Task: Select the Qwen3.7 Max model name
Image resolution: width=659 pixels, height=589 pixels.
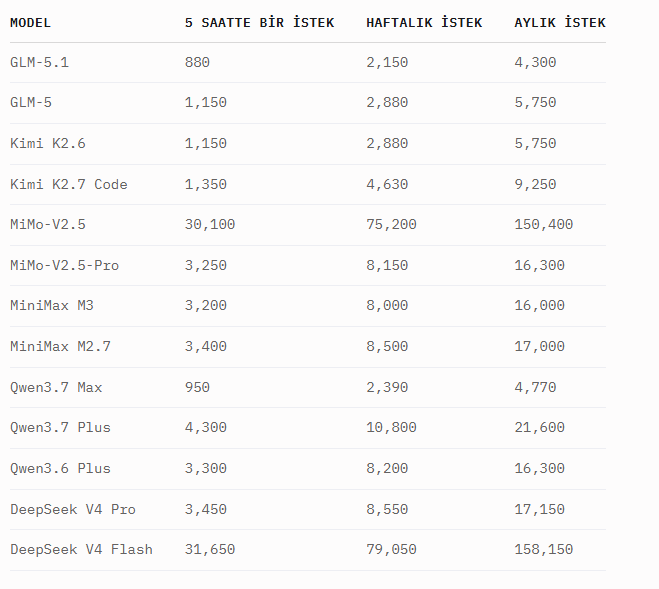Action: pyautogui.click(x=56, y=387)
